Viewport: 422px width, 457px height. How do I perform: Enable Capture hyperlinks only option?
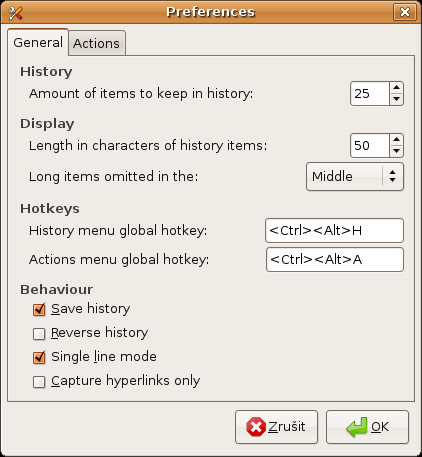click(39, 382)
